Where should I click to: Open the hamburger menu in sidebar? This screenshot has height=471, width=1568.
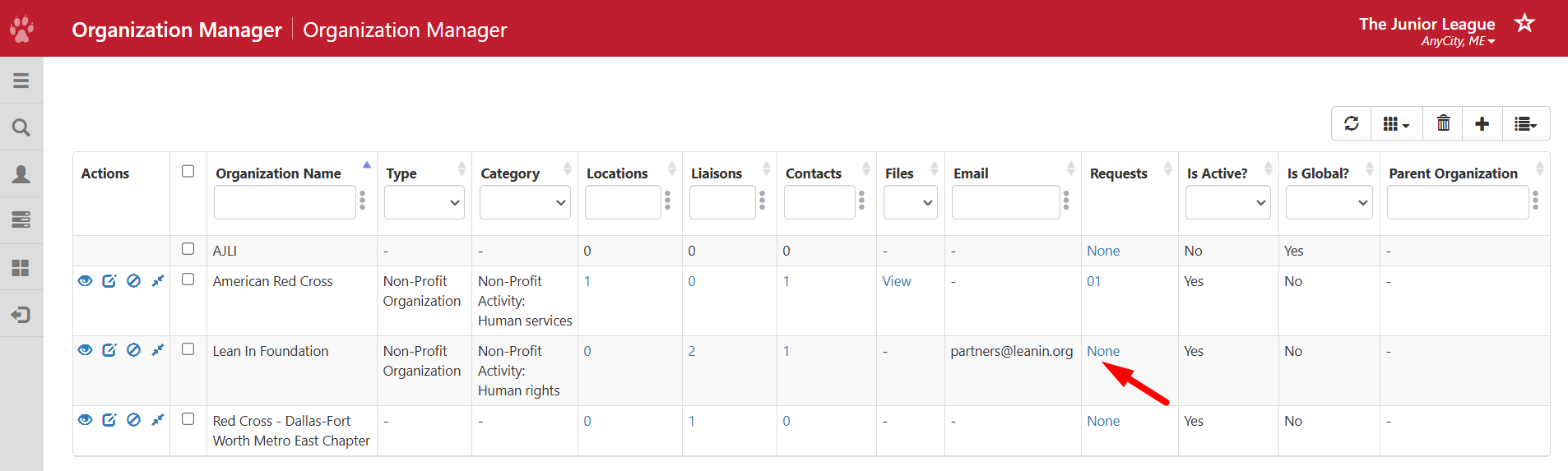tap(21, 81)
